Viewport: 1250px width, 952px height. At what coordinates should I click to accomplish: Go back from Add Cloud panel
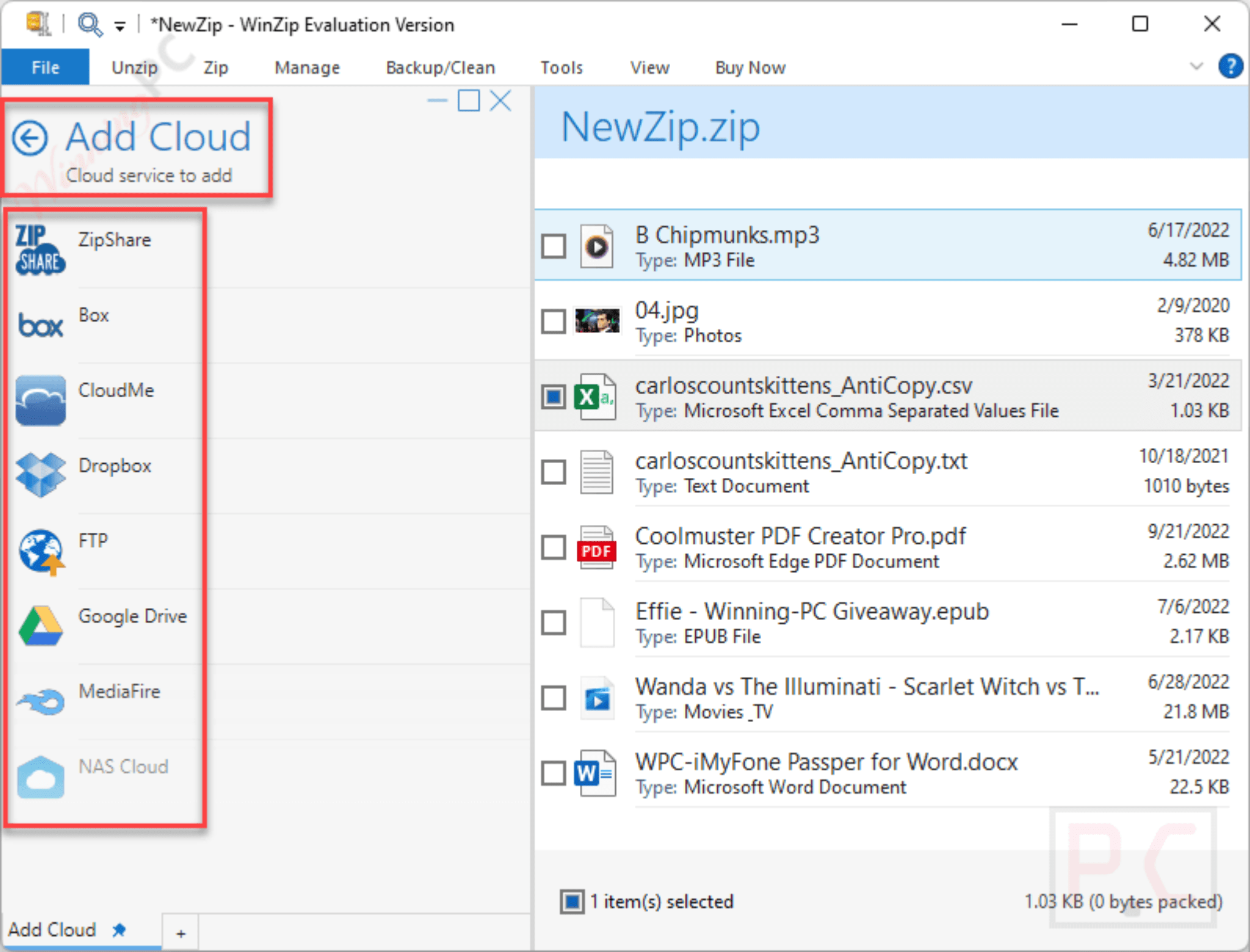(x=29, y=137)
